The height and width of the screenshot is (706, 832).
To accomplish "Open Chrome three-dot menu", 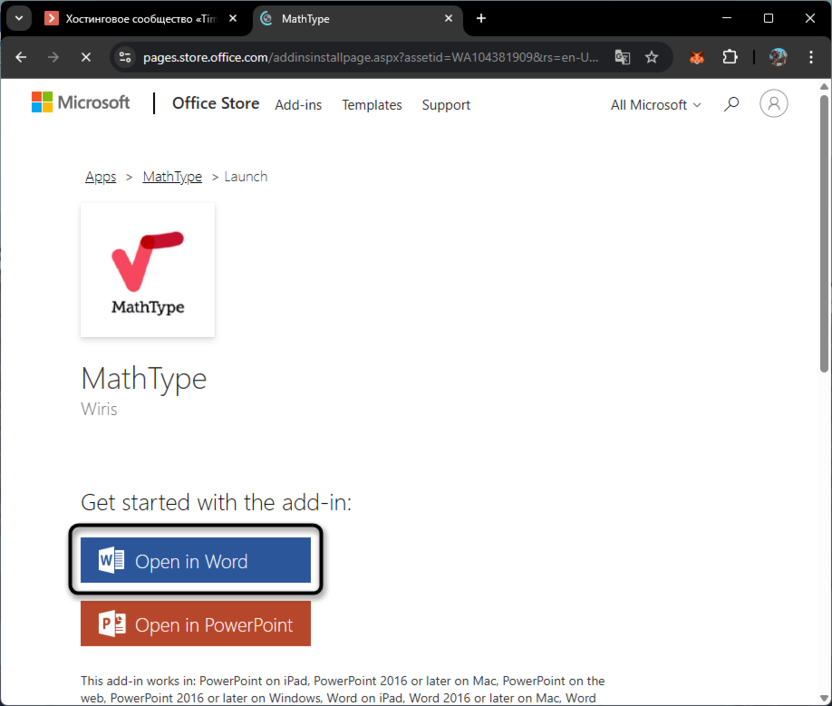I will coord(811,57).
